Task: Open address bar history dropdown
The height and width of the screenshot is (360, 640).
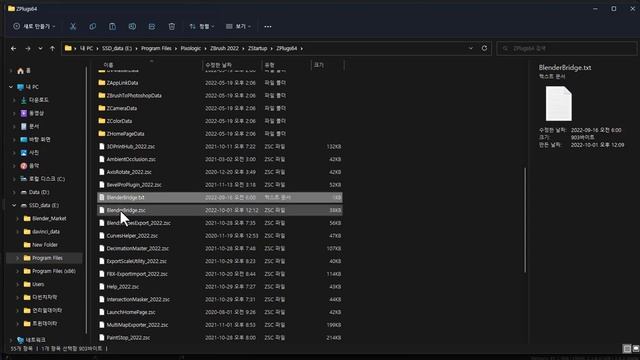Action: click(471, 48)
